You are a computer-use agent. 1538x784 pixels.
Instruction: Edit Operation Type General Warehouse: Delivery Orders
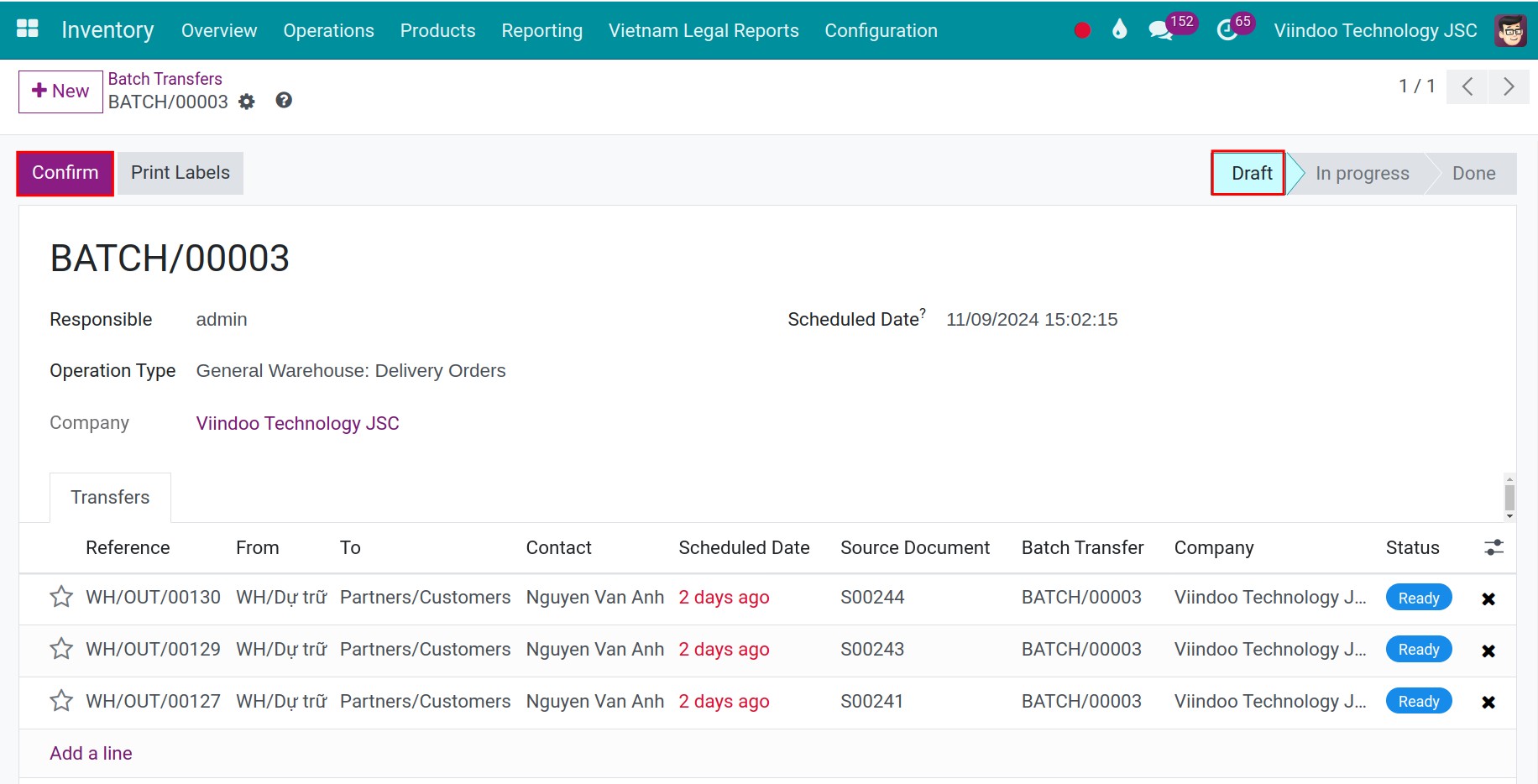tap(351, 371)
